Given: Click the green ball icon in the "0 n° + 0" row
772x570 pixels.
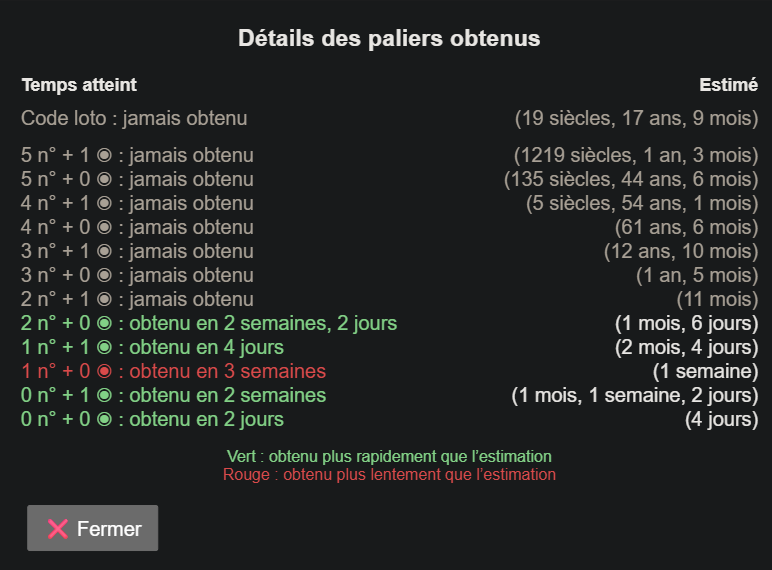Looking at the screenshot, I should [103, 420].
